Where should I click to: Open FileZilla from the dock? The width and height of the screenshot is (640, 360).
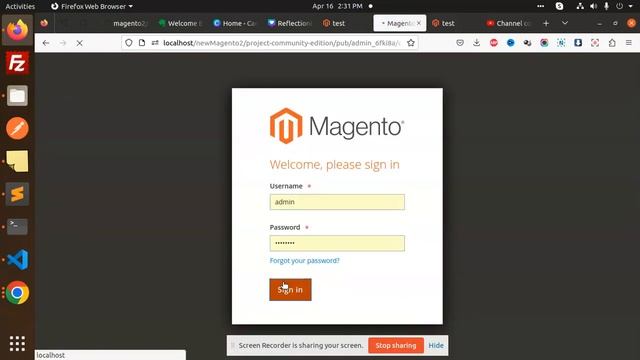point(17,63)
